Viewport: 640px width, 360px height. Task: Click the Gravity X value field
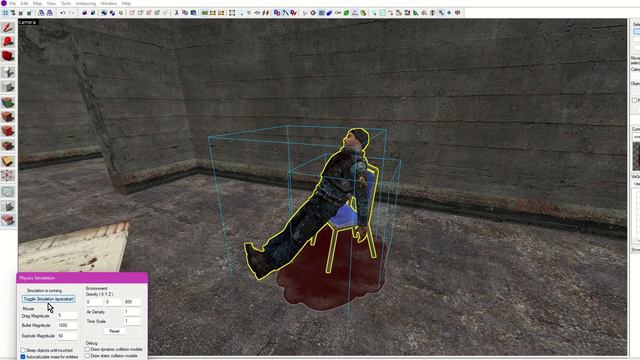coord(95,302)
